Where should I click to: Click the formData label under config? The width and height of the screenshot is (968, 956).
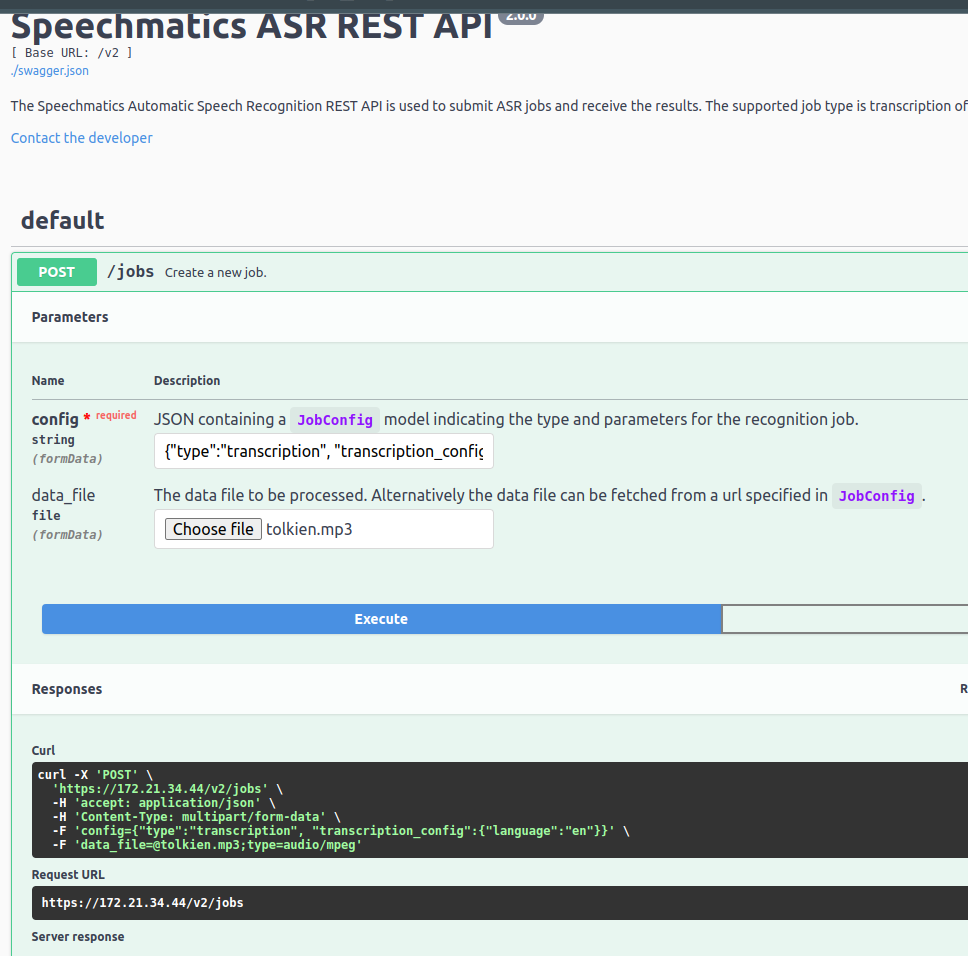(x=67, y=458)
